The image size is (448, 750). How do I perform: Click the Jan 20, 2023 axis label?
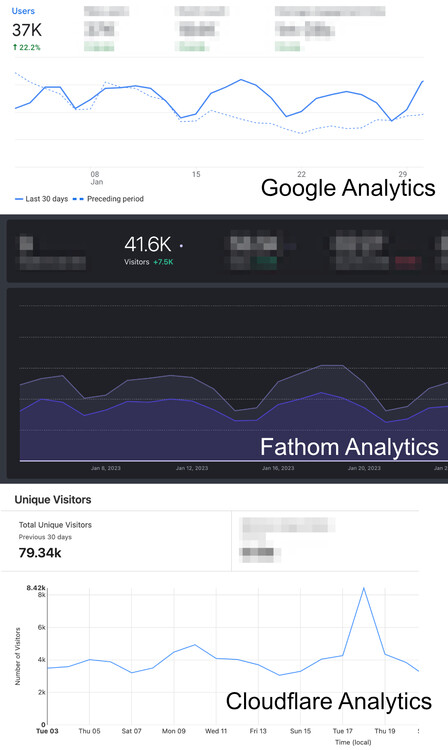click(x=364, y=468)
